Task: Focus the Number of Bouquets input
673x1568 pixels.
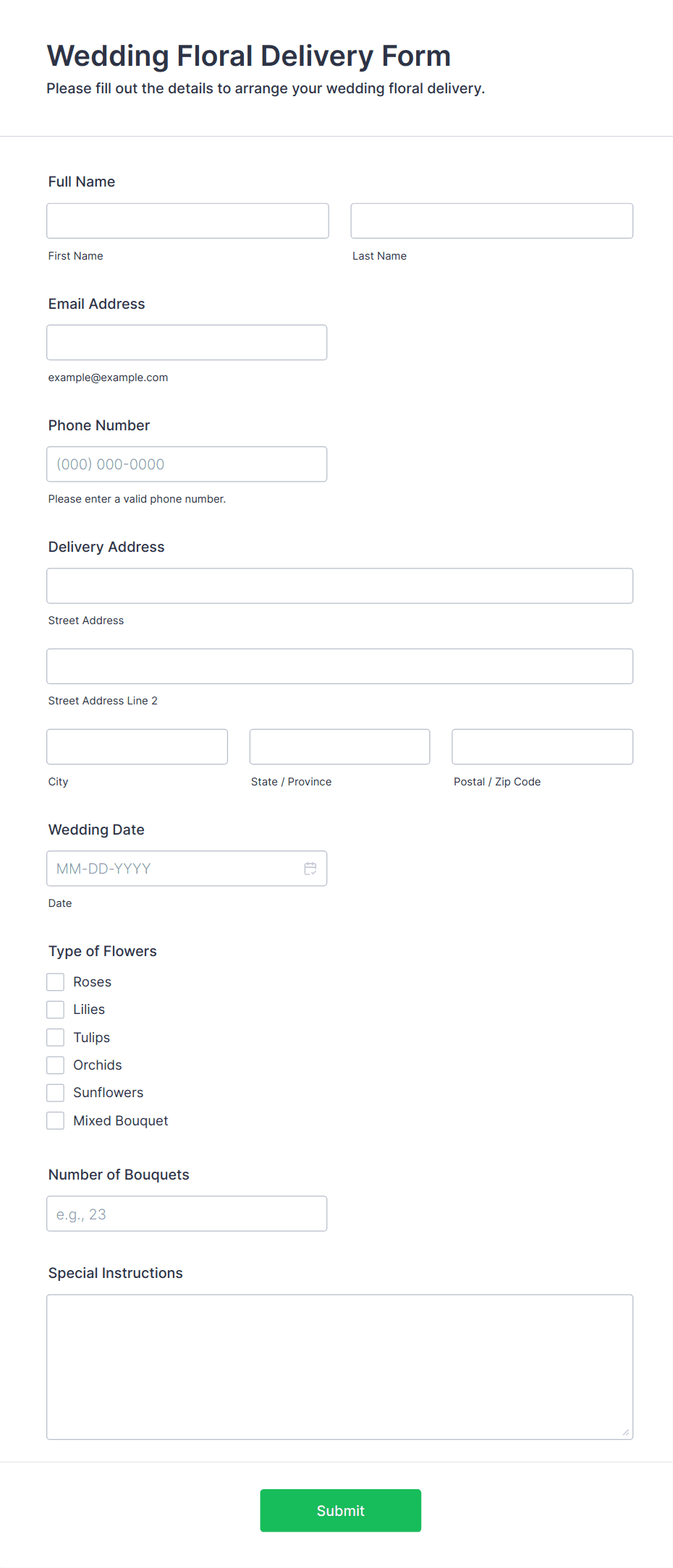Action: (x=187, y=1214)
